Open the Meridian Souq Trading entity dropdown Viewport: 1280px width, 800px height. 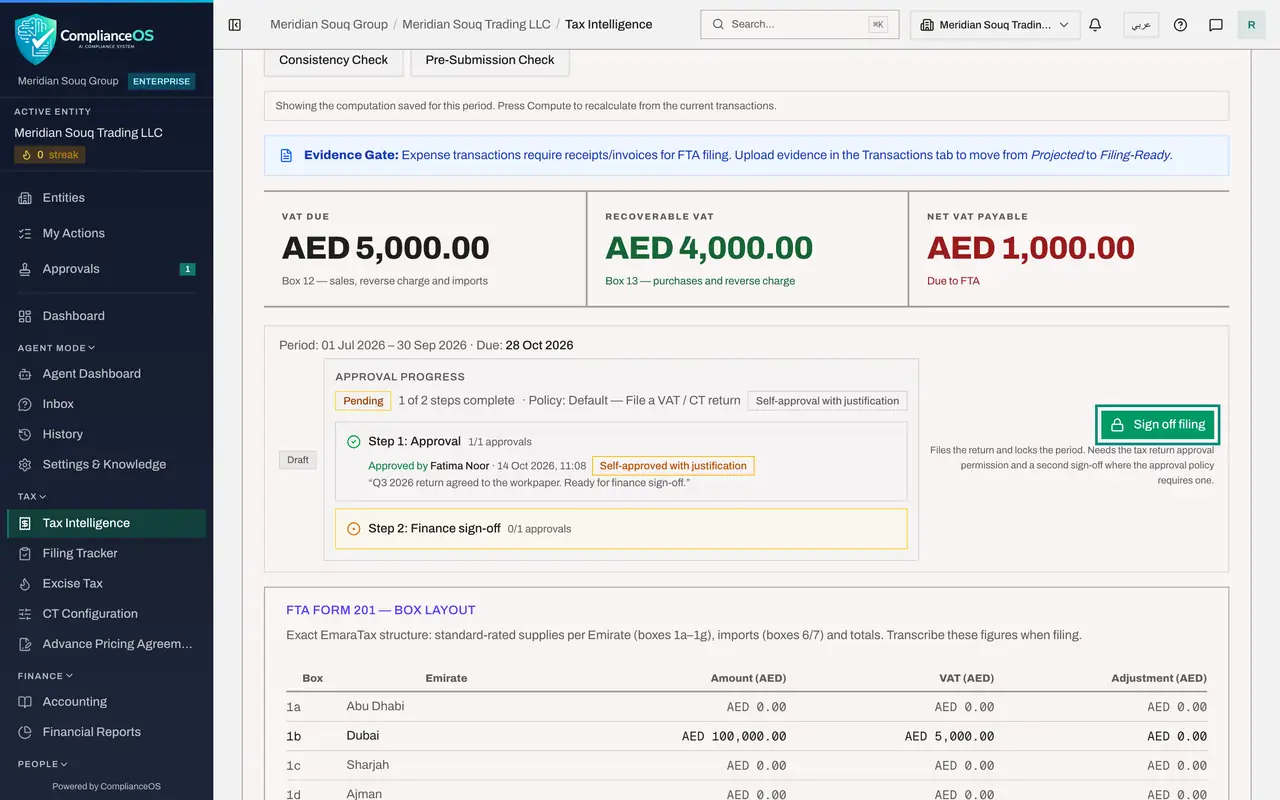995,25
